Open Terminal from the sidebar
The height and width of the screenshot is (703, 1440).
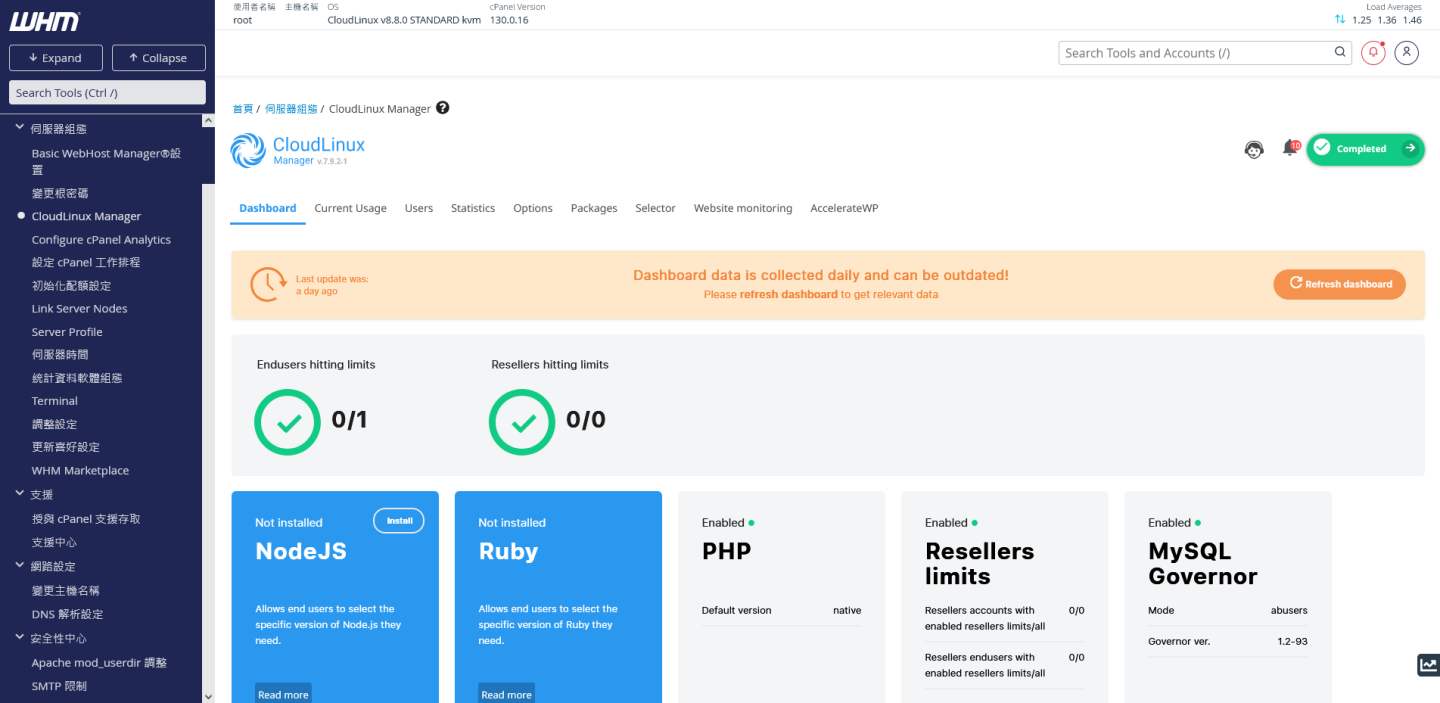click(x=54, y=401)
